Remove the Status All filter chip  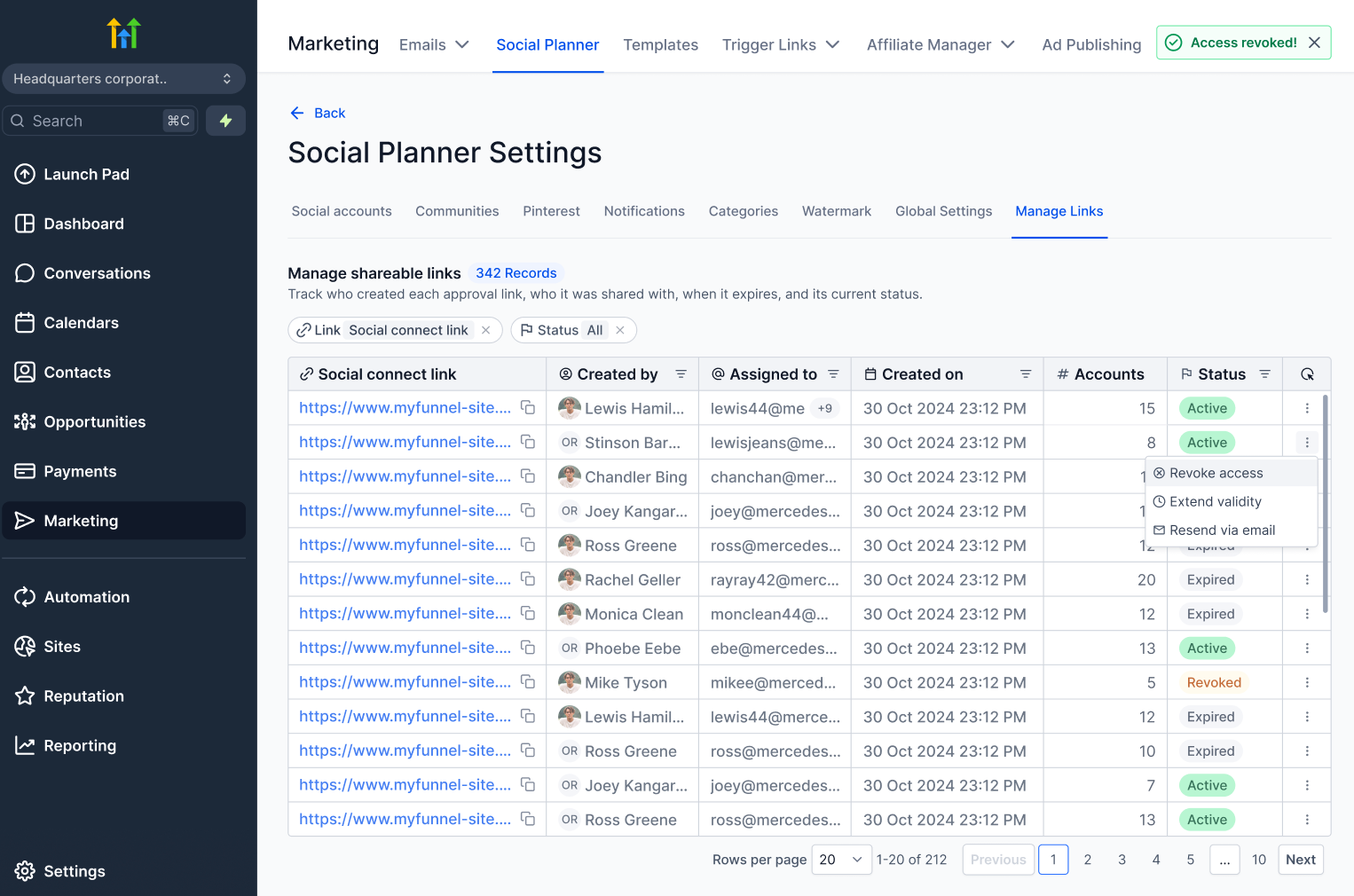pos(620,330)
